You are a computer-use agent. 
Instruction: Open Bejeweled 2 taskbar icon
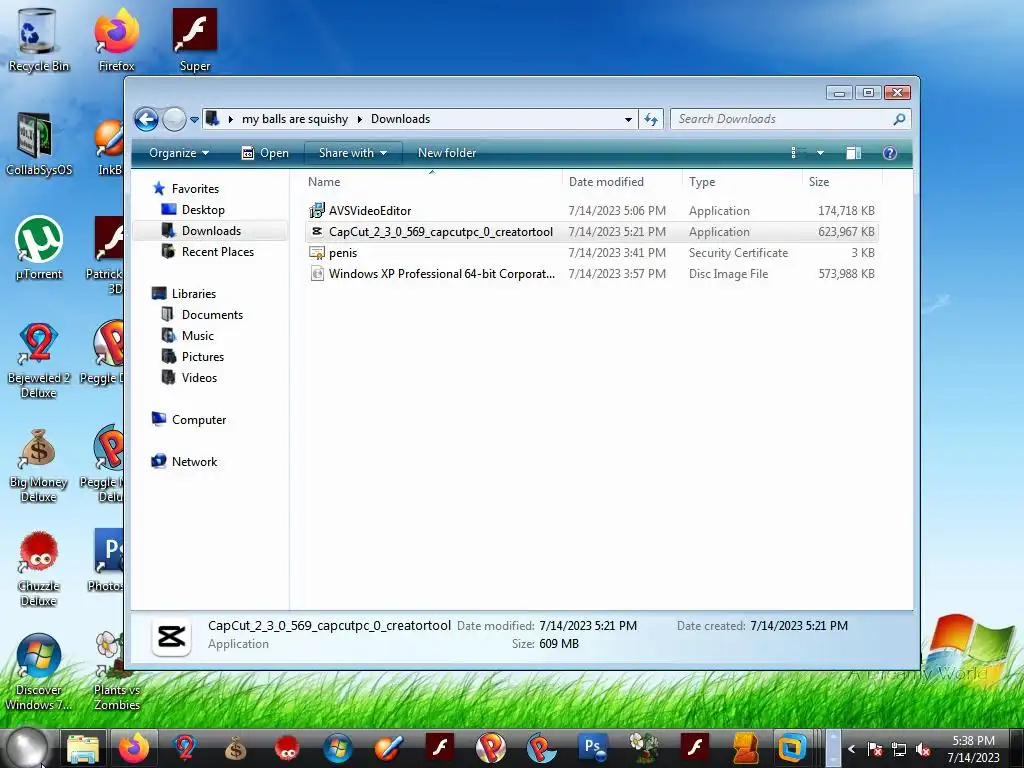point(185,748)
